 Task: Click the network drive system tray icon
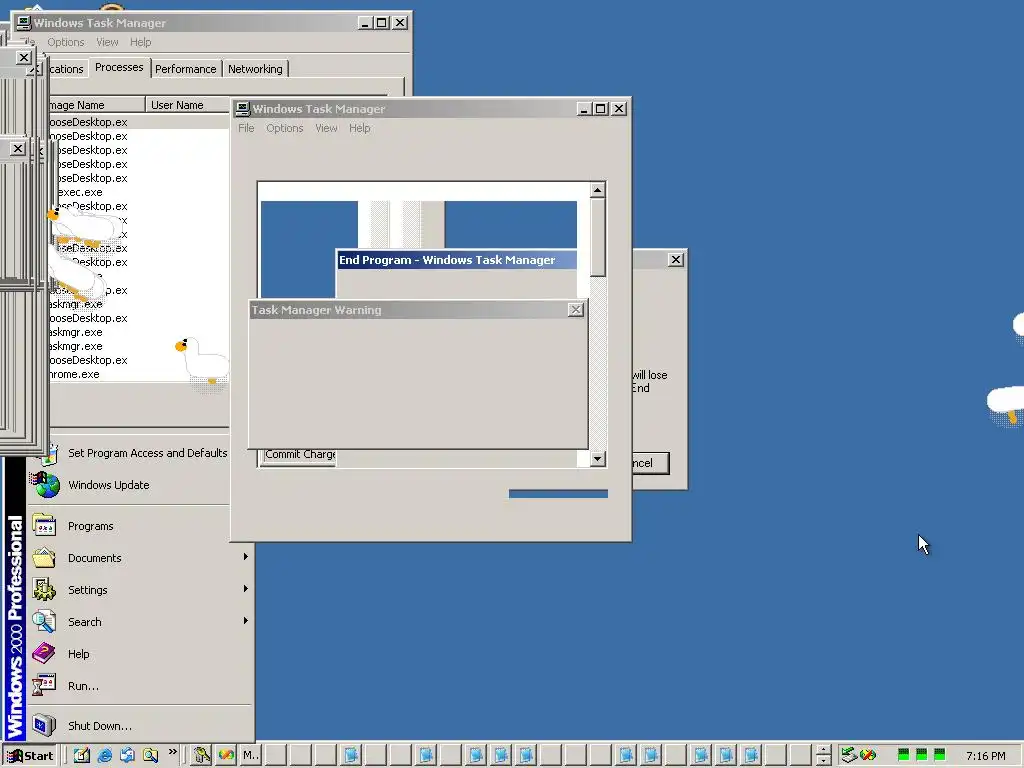click(x=848, y=755)
